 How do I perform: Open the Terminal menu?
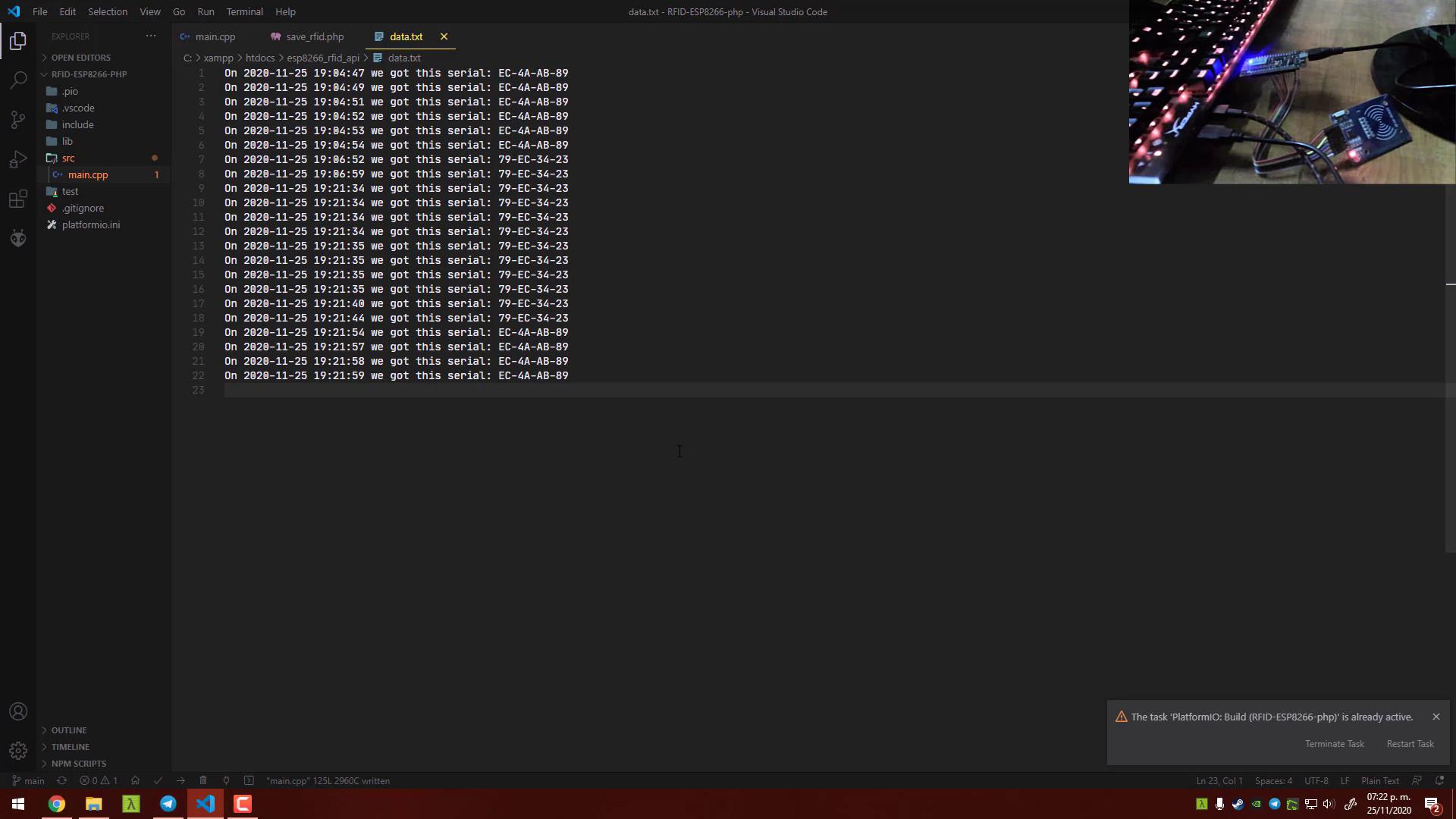tap(245, 11)
